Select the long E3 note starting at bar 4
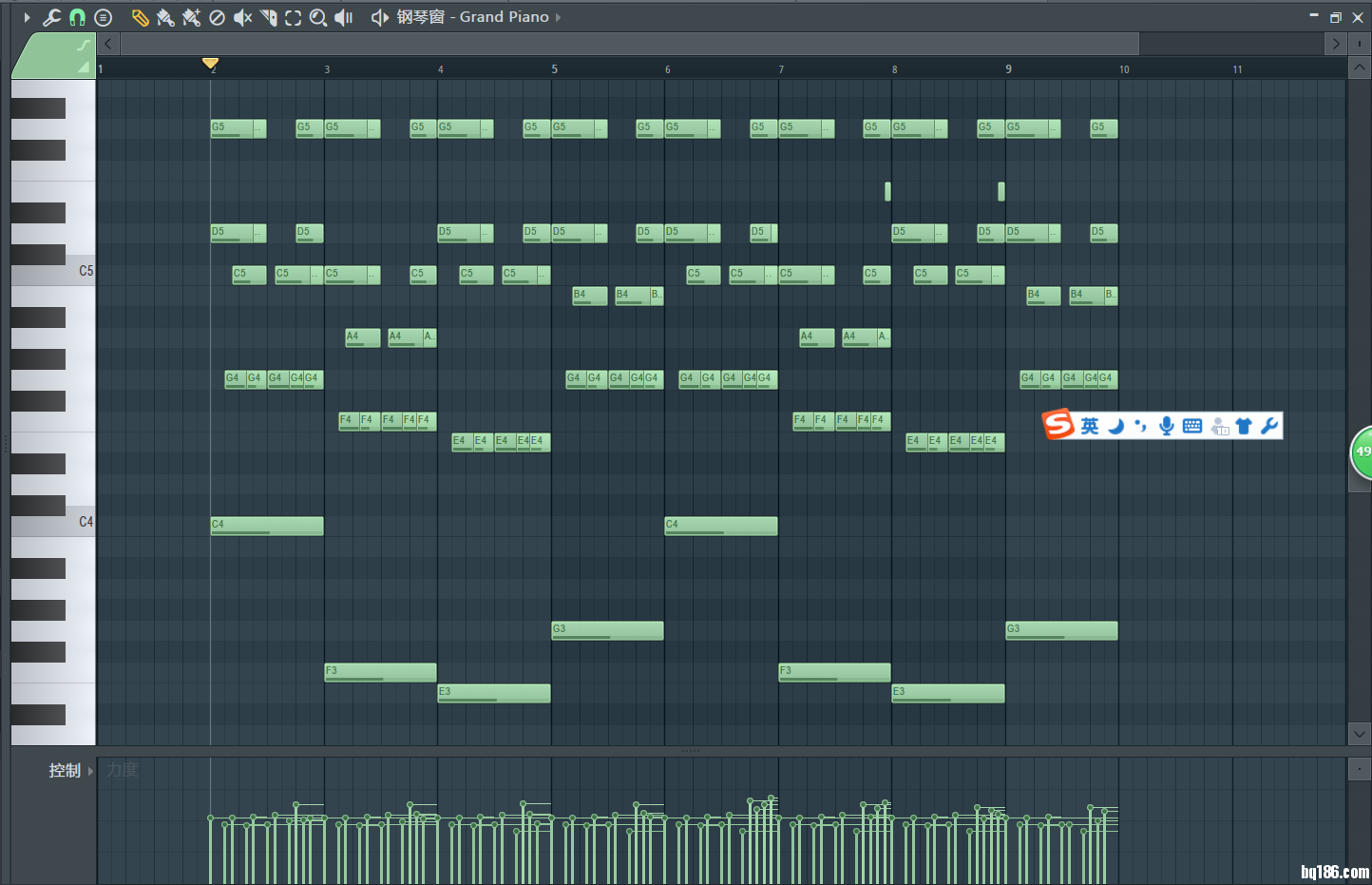Image resolution: width=1372 pixels, height=885 pixels. [x=494, y=694]
